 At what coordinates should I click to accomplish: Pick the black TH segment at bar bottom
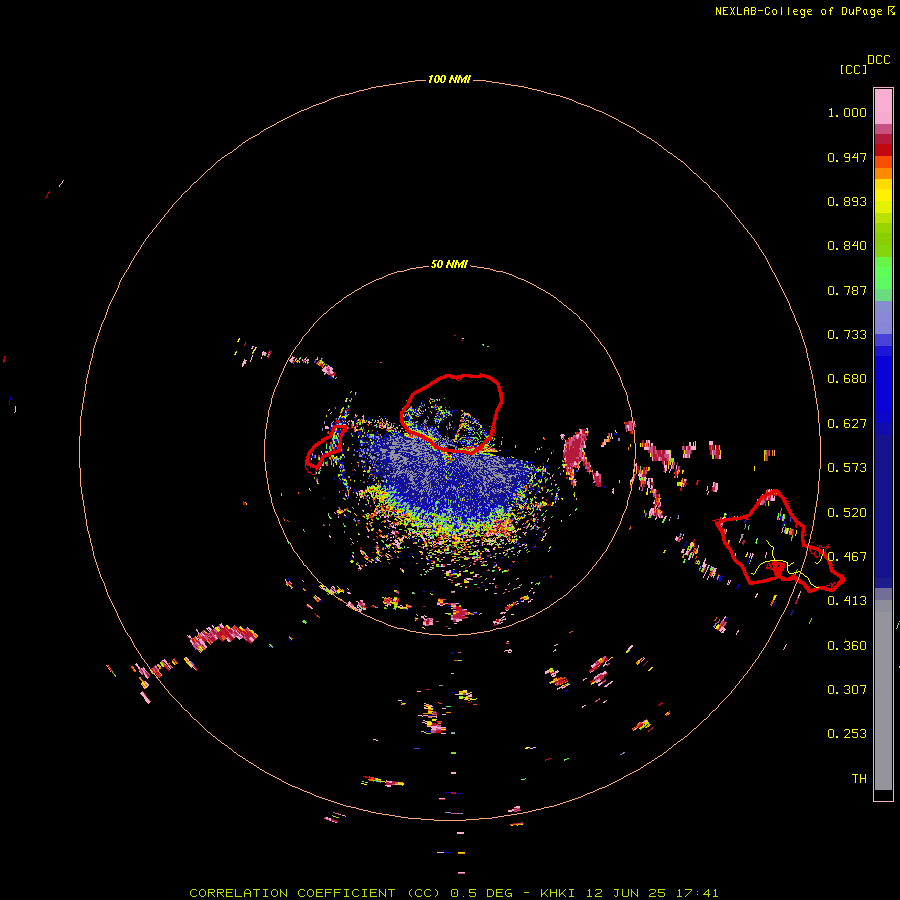883,794
